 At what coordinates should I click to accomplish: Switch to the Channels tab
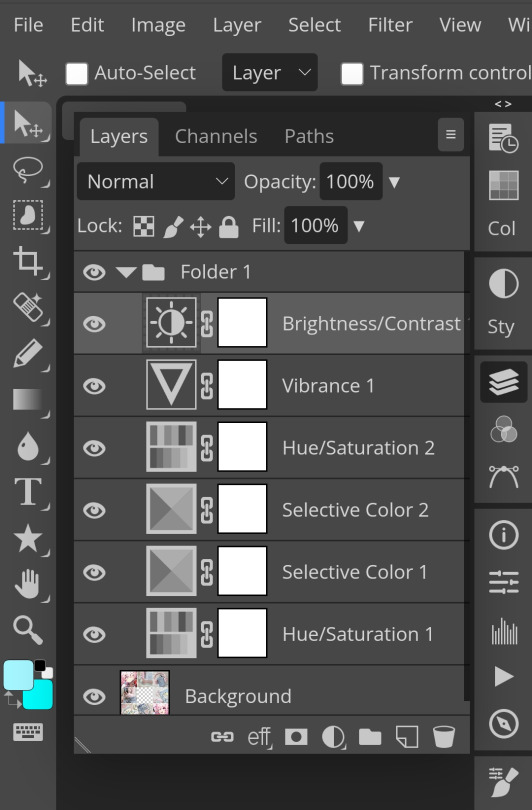click(215, 136)
